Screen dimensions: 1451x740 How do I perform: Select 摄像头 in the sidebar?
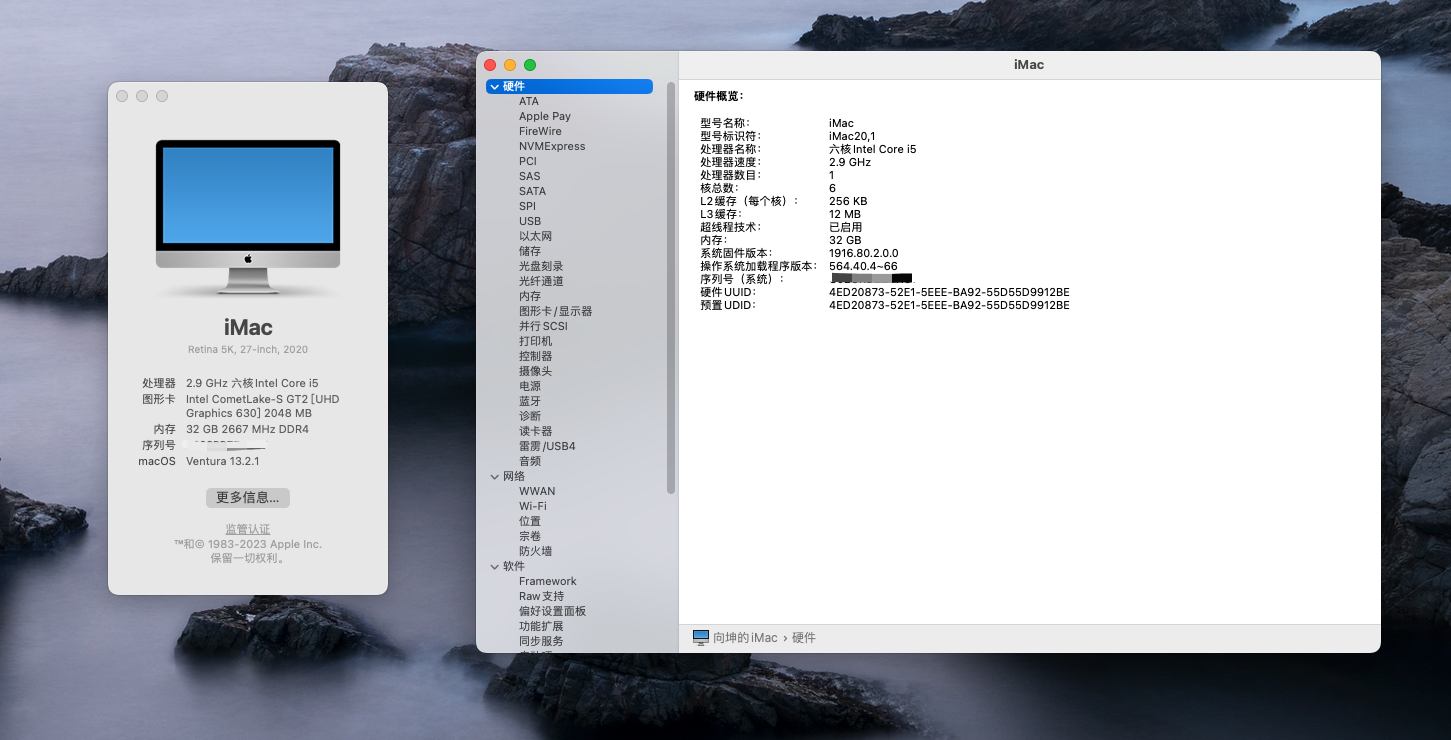(535, 371)
